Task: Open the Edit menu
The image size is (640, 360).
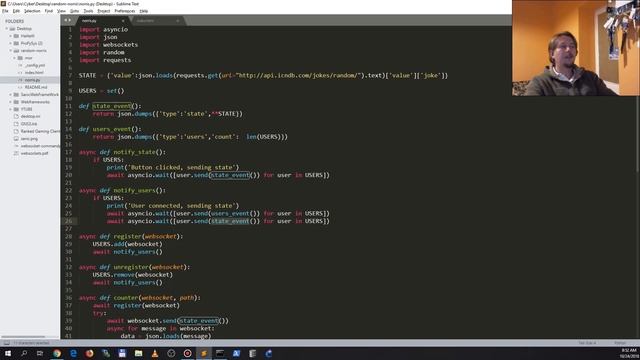Action: pyautogui.click(x=16, y=11)
